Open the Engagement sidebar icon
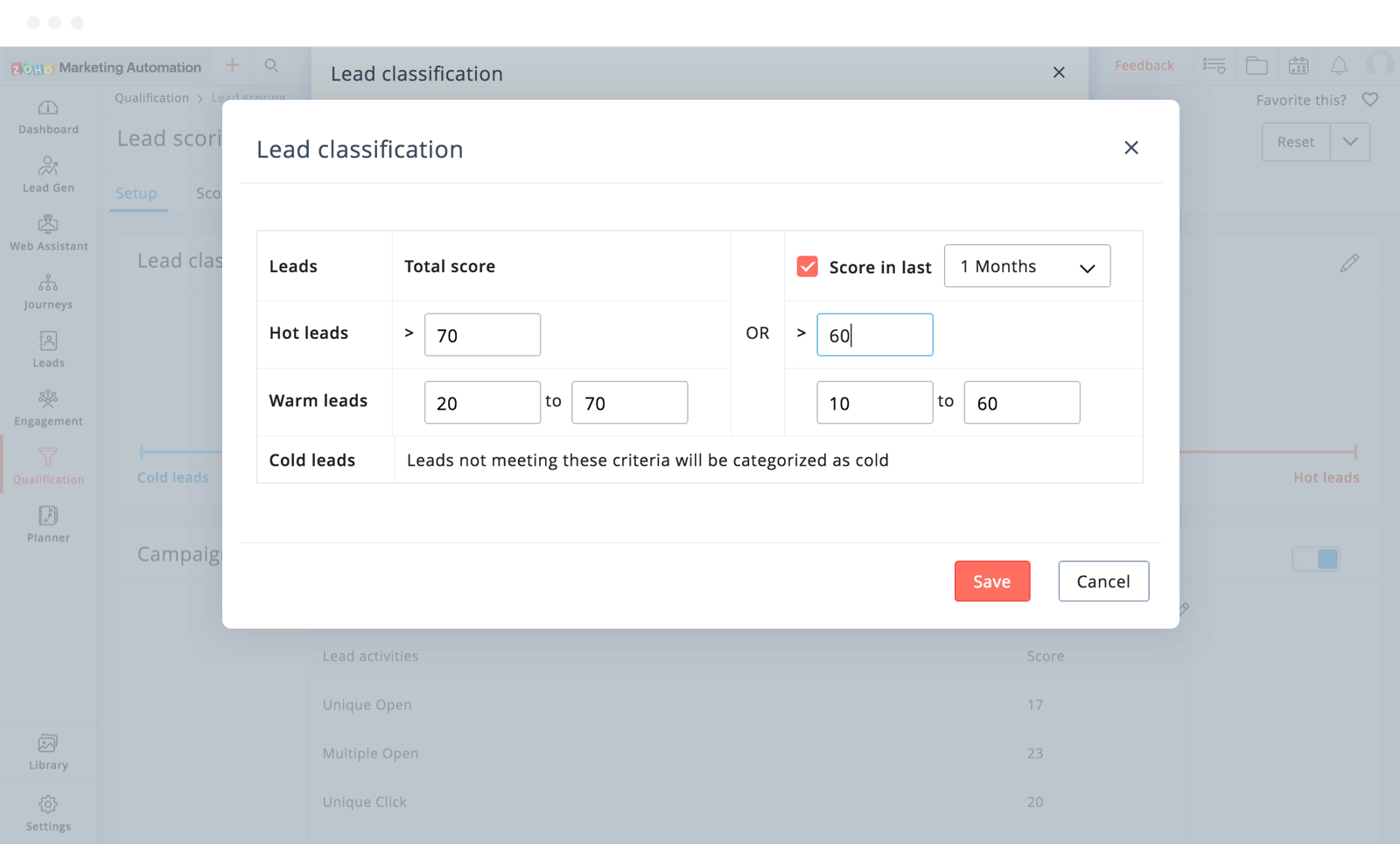 click(48, 409)
